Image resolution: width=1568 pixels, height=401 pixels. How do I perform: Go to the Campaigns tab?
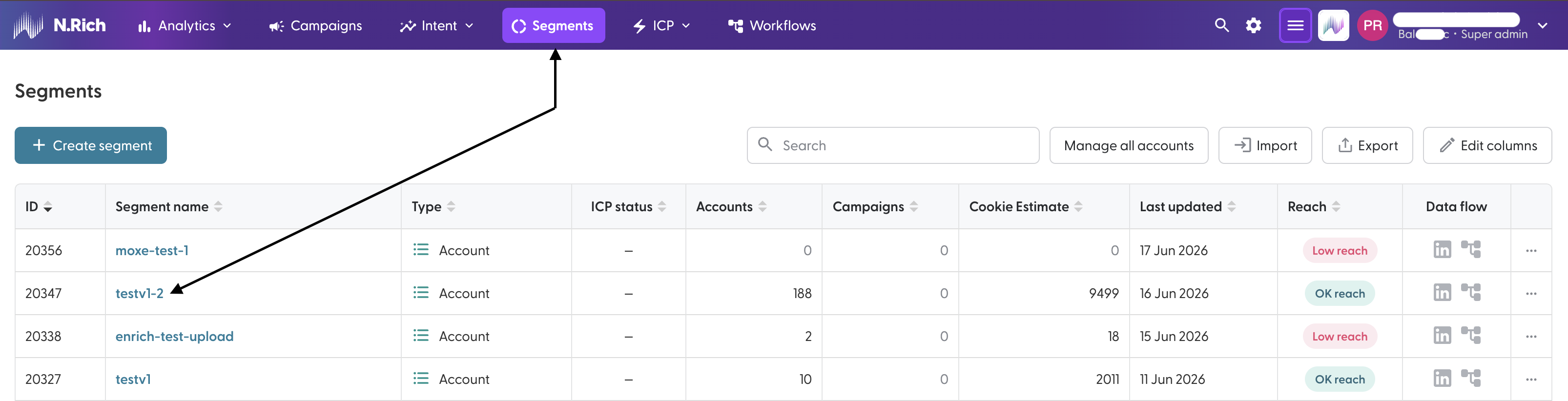[315, 25]
